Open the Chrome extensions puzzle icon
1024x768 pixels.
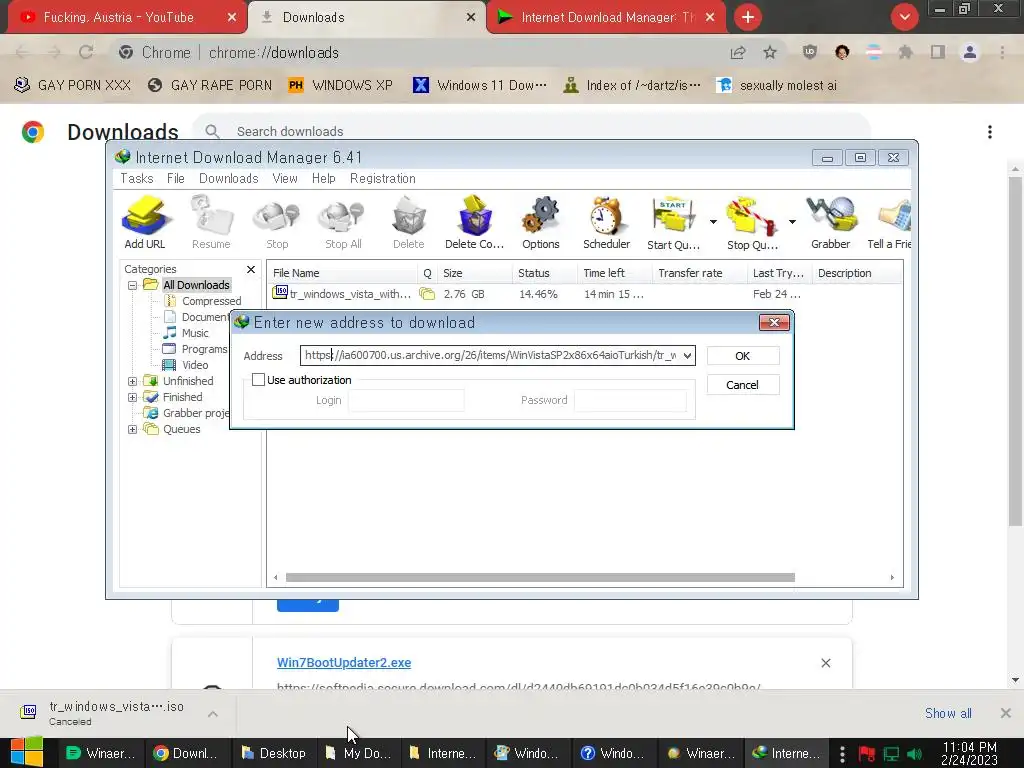coord(905,52)
